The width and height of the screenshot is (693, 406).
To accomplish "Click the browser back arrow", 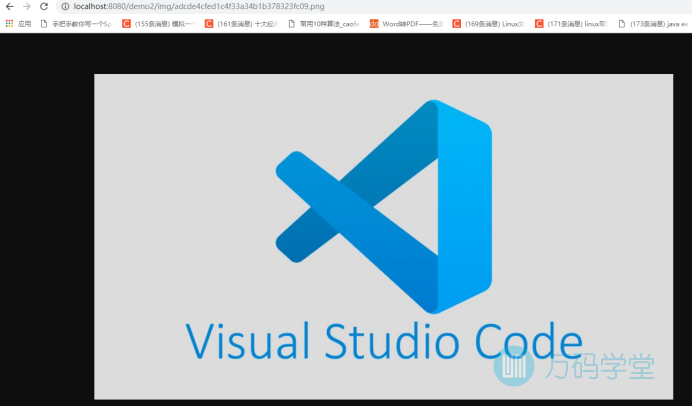I will [9, 7].
